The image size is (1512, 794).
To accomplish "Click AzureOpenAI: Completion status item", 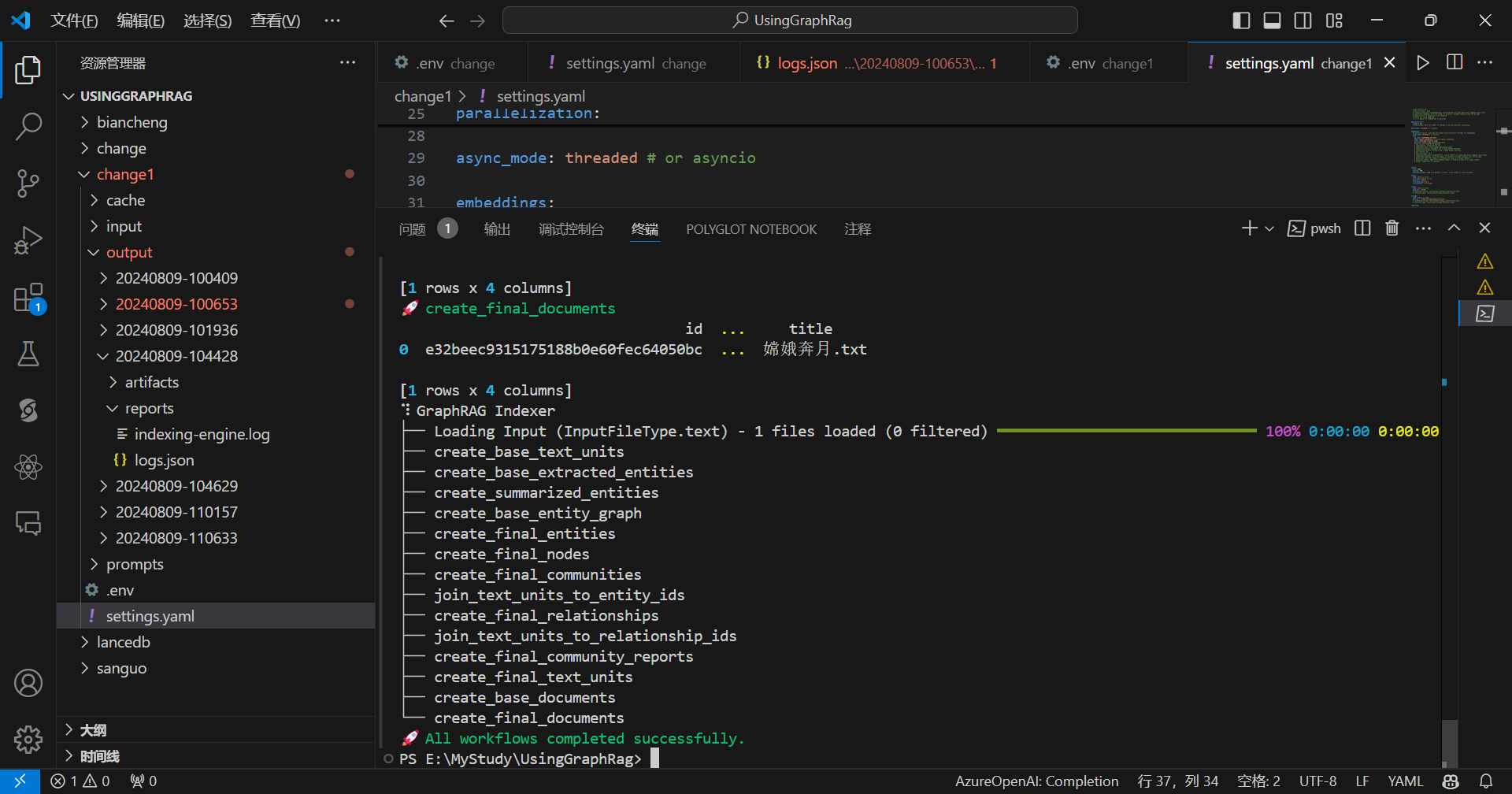I will click(x=1036, y=781).
